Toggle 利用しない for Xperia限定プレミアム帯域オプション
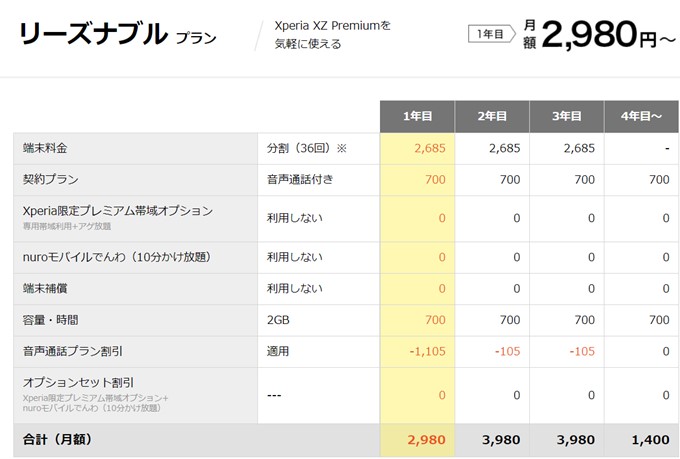 click(x=295, y=218)
